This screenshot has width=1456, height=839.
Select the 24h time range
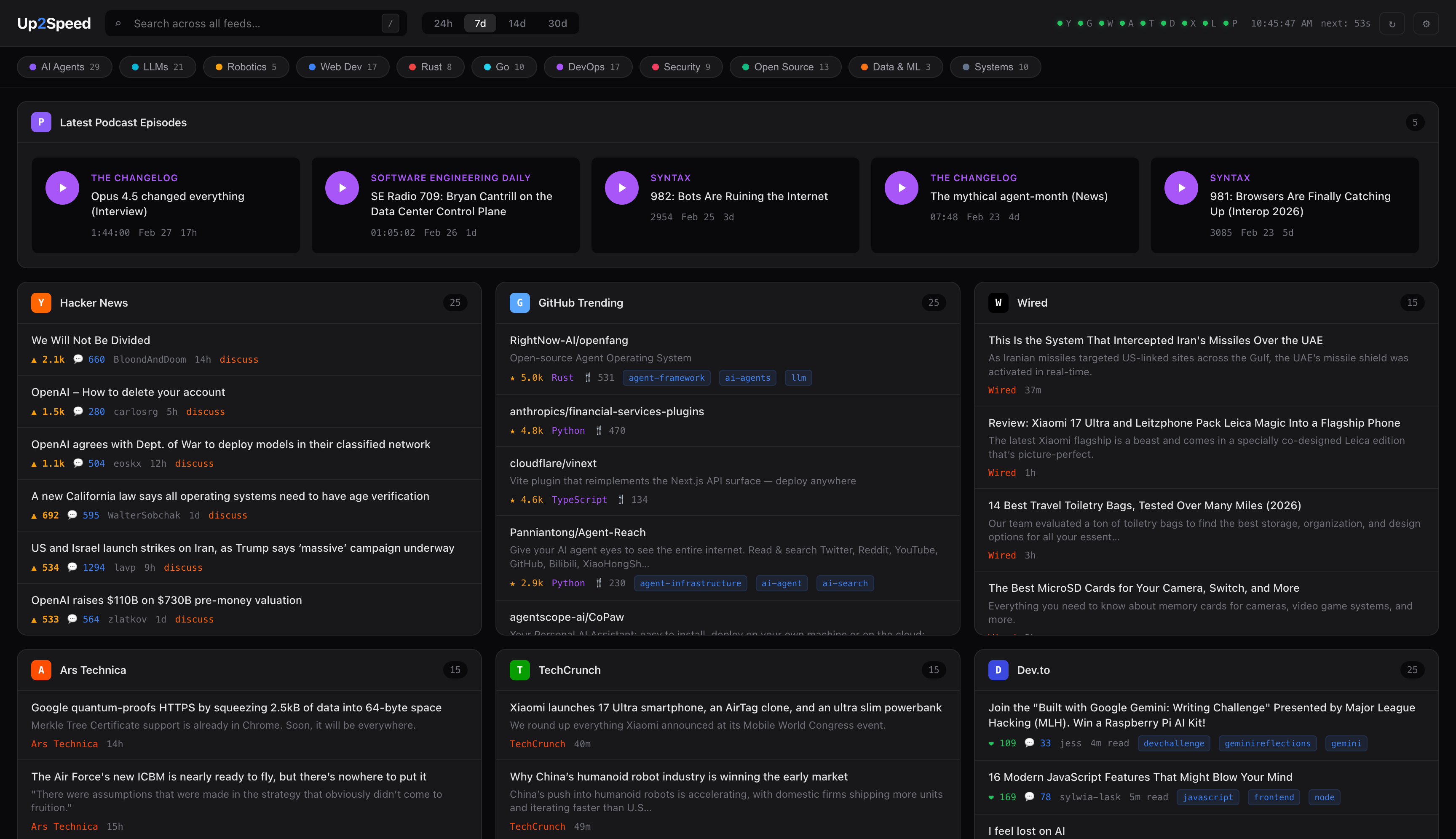[443, 24]
